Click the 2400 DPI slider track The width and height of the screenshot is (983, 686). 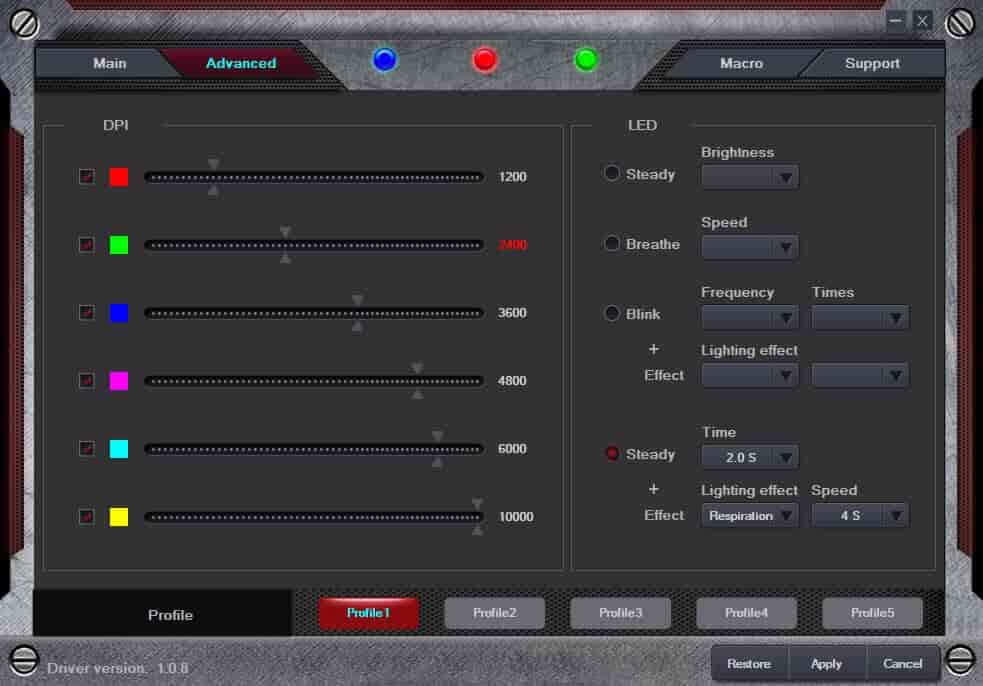pyautogui.click(x=314, y=245)
